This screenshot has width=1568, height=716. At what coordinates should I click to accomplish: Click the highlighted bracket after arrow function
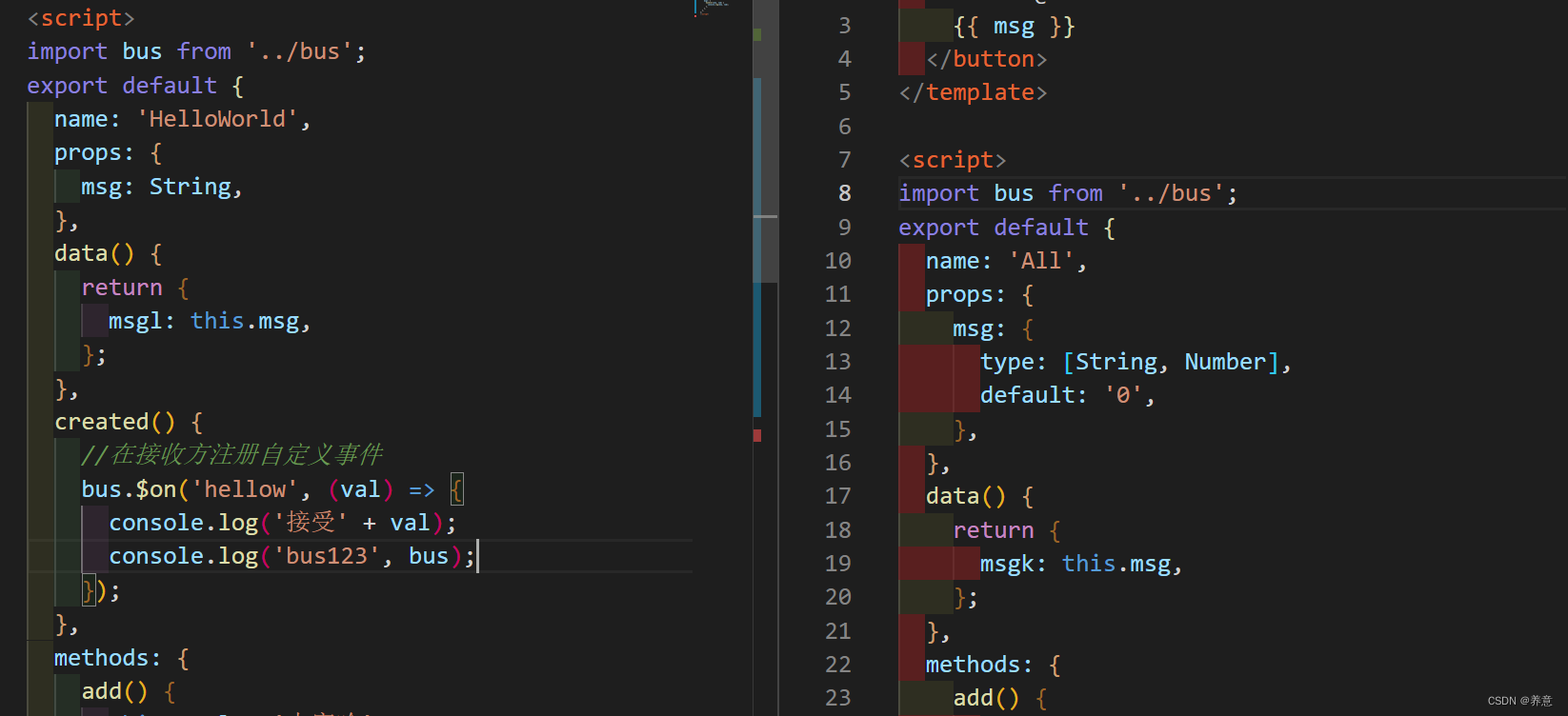click(x=457, y=489)
